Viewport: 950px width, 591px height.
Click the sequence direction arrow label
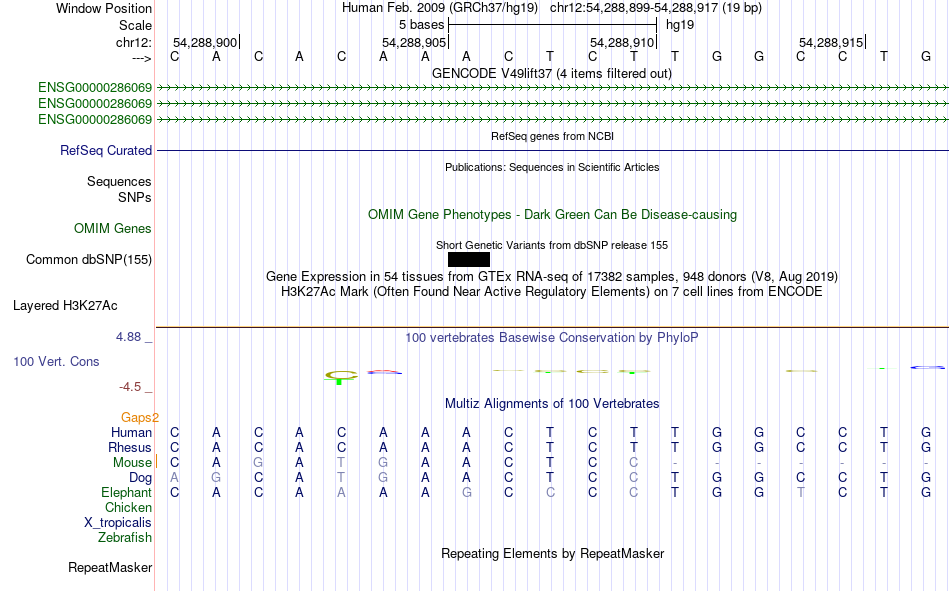pos(142,58)
